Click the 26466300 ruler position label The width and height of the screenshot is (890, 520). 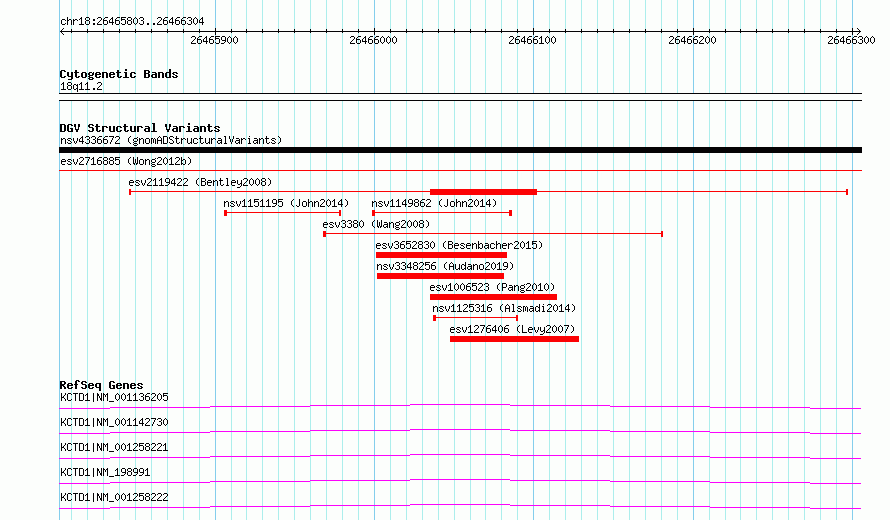[851, 40]
